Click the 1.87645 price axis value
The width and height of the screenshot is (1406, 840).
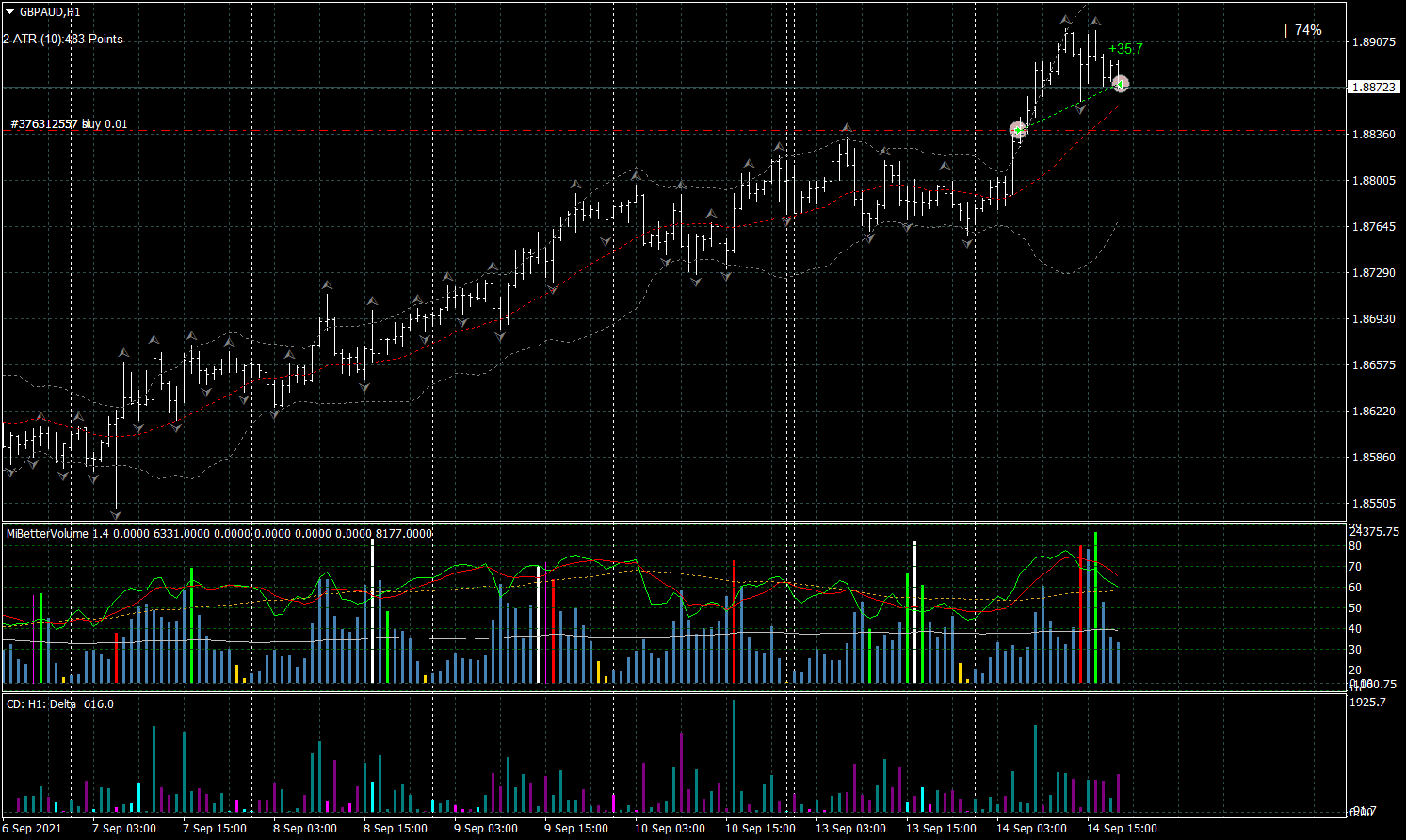(1374, 227)
